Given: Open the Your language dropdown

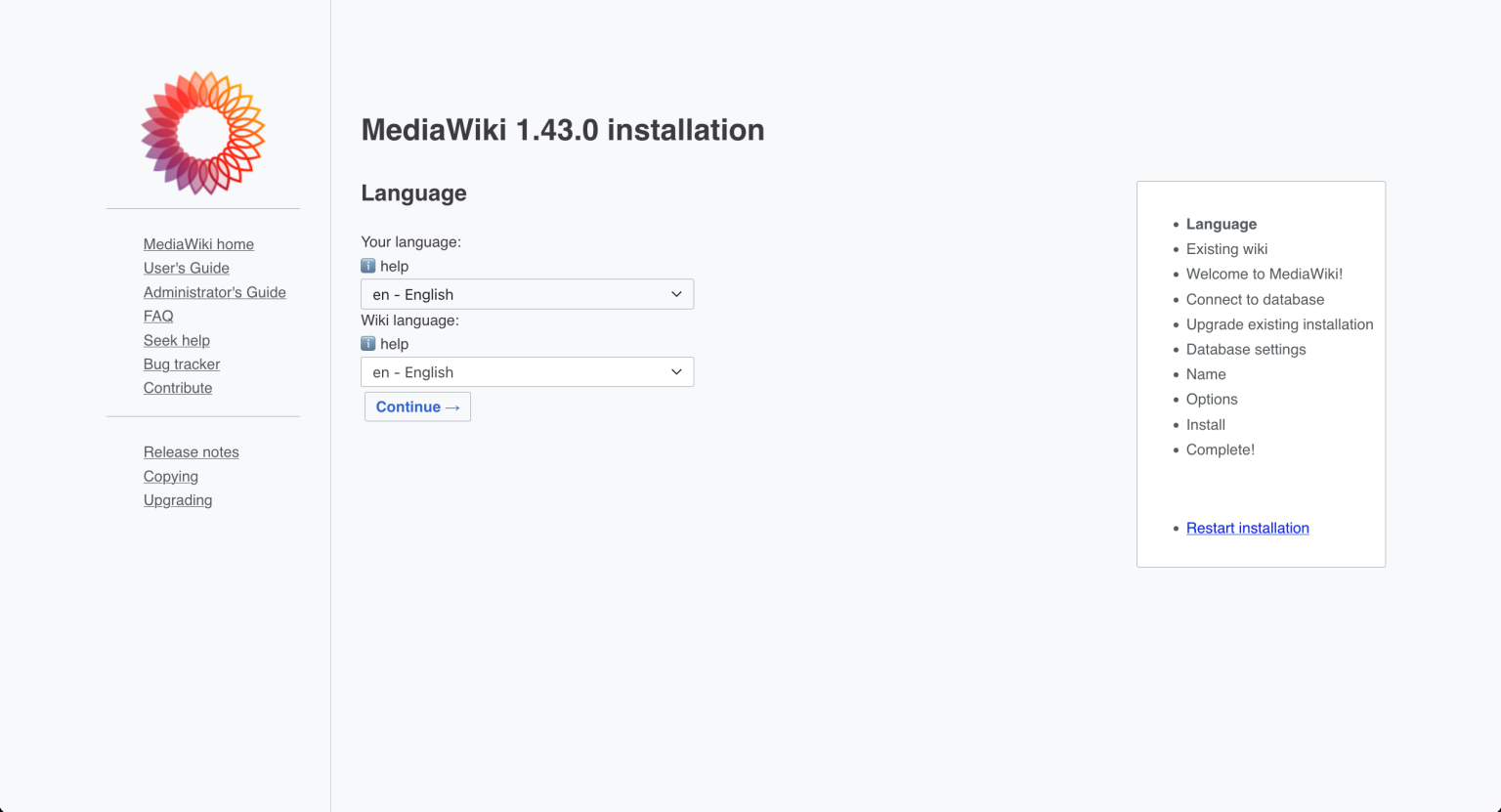Looking at the screenshot, I should (x=527, y=294).
